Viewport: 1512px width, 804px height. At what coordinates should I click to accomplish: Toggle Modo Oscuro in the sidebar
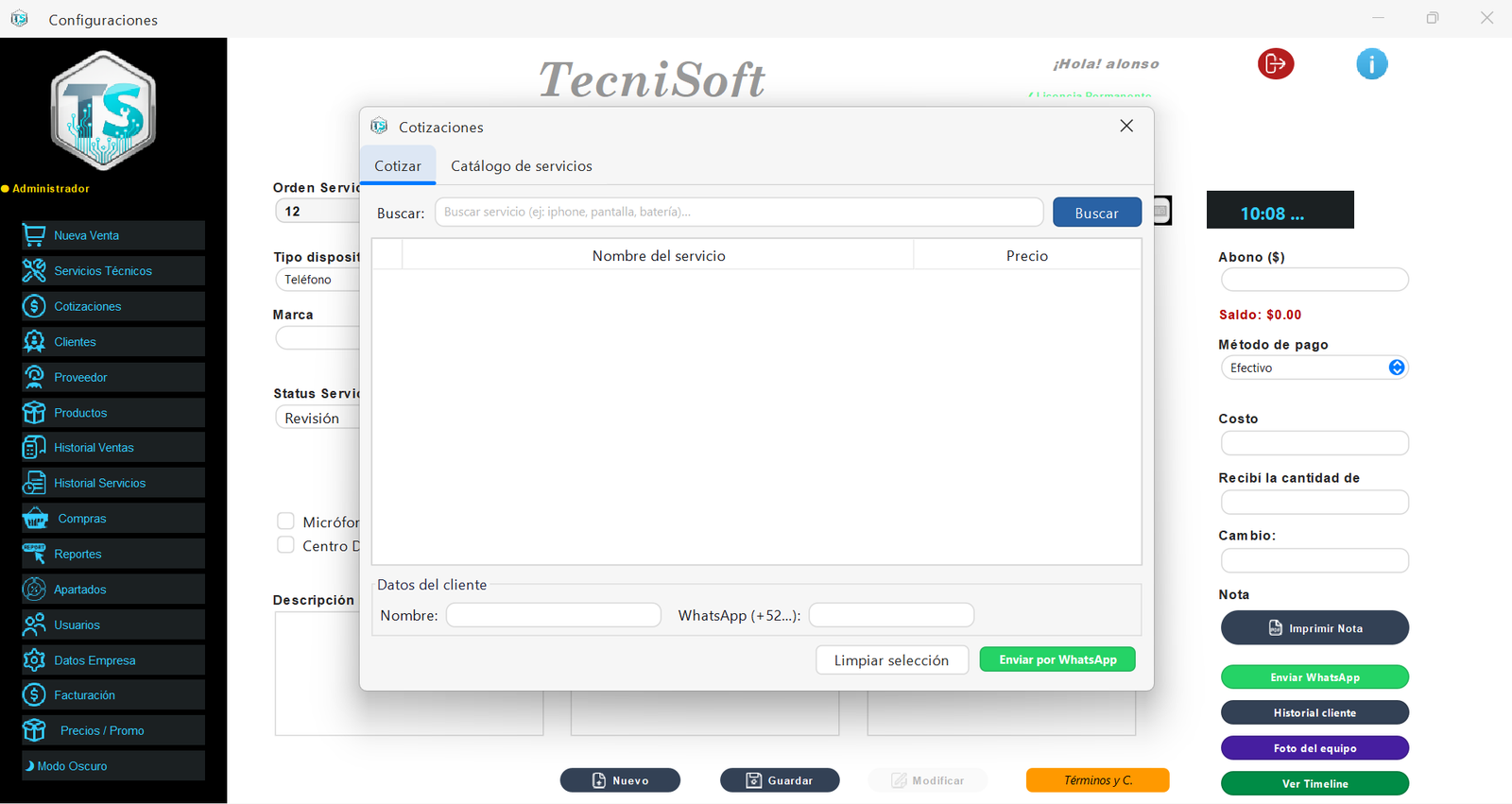[x=113, y=766]
